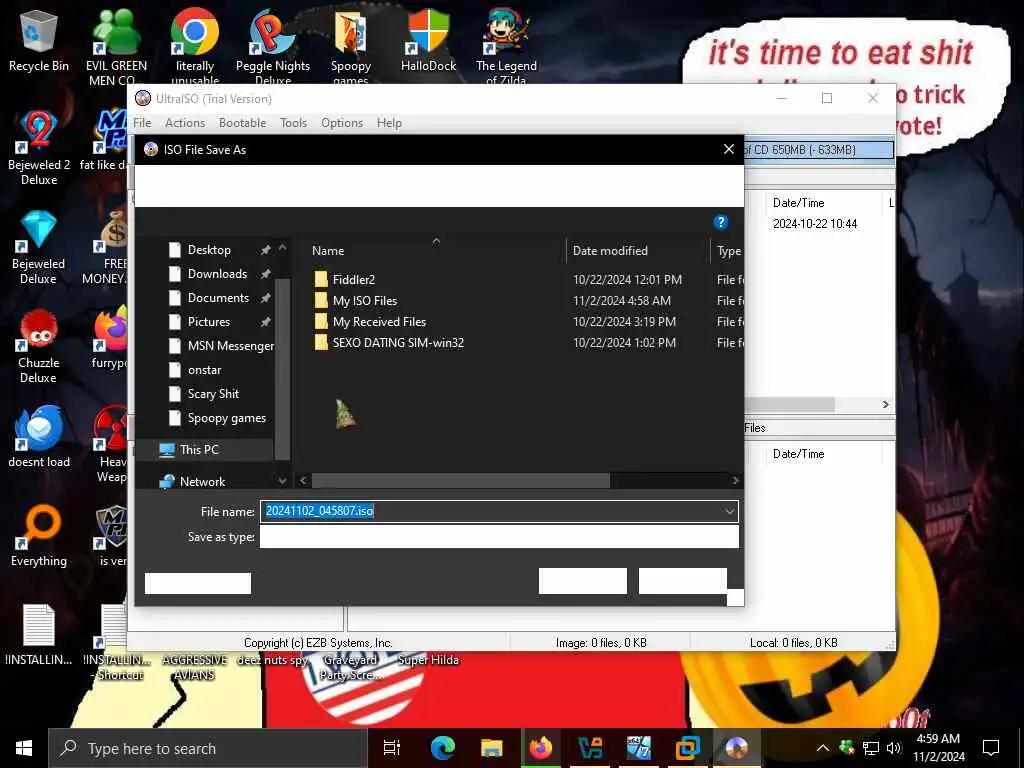This screenshot has width=1024, height=768.
Task: Sort by the Type column header
Action: 728,251
